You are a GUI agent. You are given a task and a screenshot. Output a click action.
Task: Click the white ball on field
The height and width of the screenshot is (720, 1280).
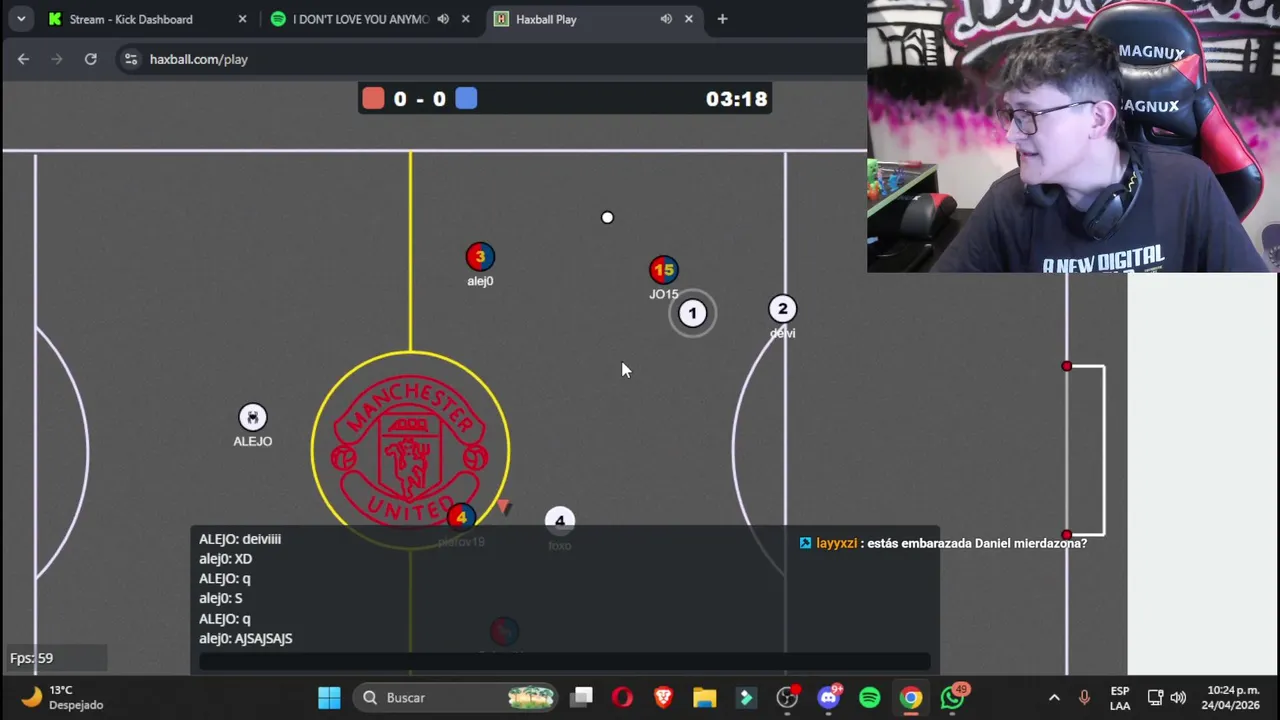(607, 217)
